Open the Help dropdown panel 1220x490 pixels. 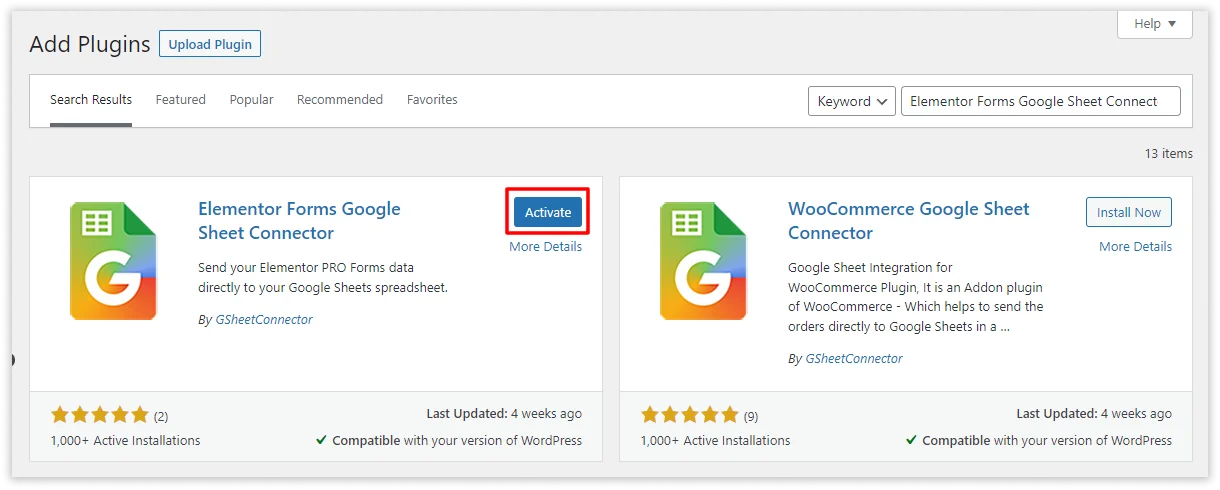pyautogui.click(x=1155, y=24)
